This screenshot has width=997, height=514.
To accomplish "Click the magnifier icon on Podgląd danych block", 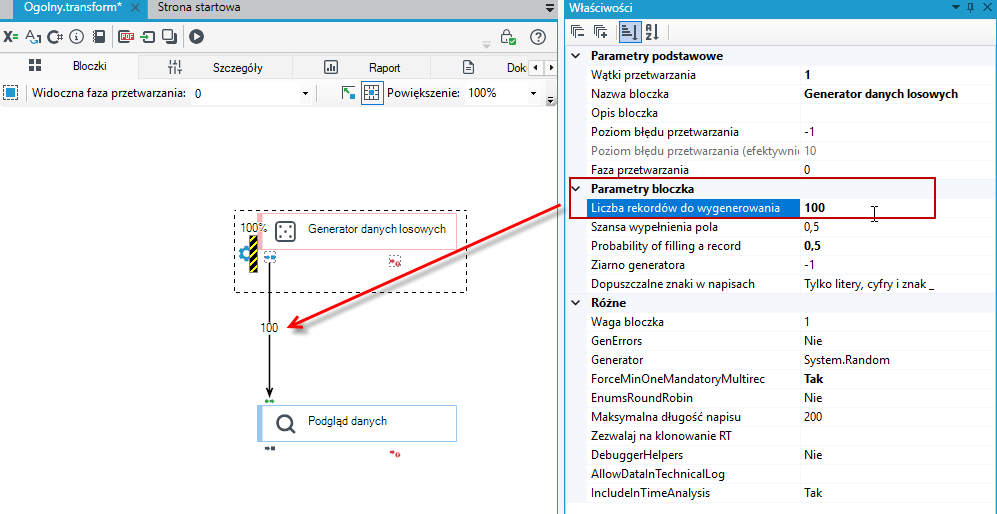I will [x=285, y=424].
